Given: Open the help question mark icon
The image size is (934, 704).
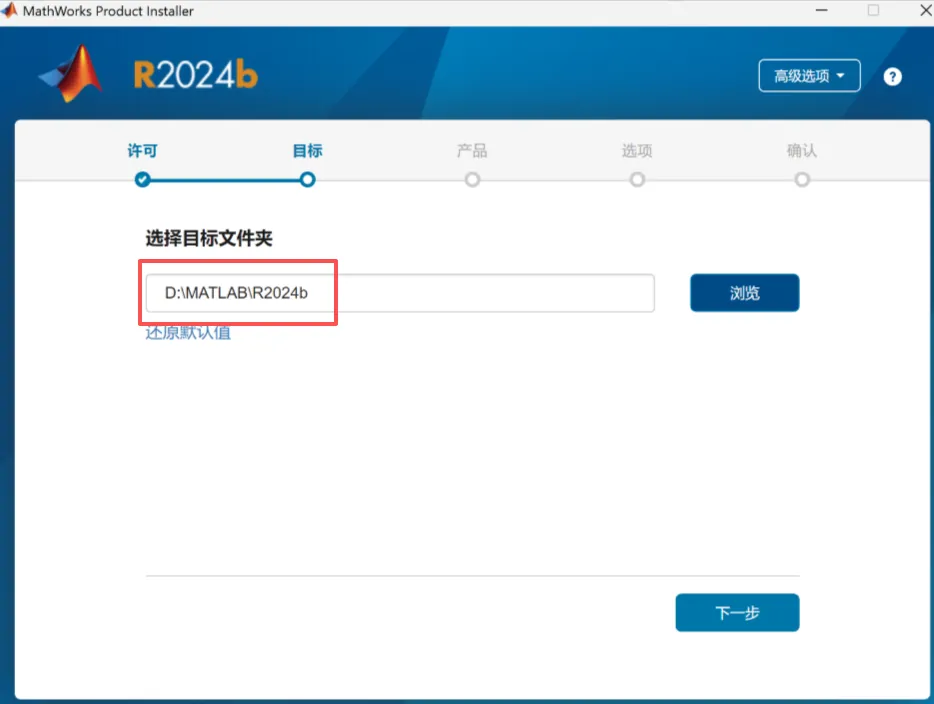Looking at the screenshot, I should pyautogui.click(x=892, y=76).
